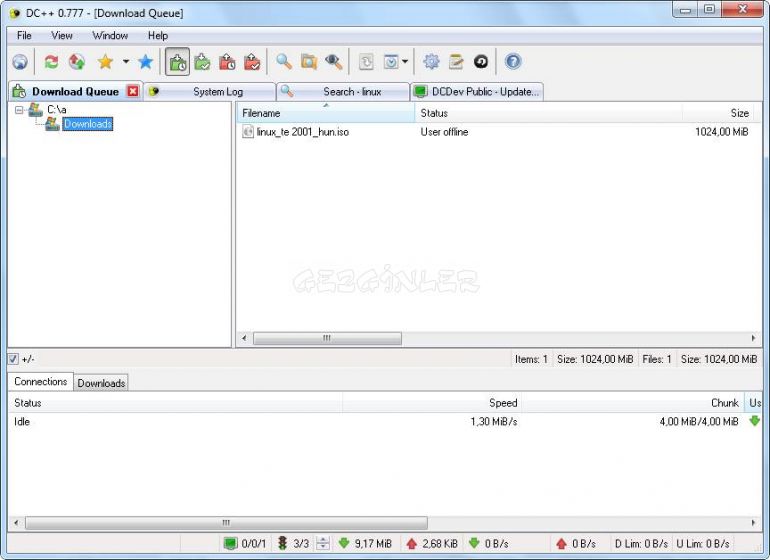
Task: Click the 1,30 MiB/s speed value
Action: pyautogui.click(x=494, y=421)
